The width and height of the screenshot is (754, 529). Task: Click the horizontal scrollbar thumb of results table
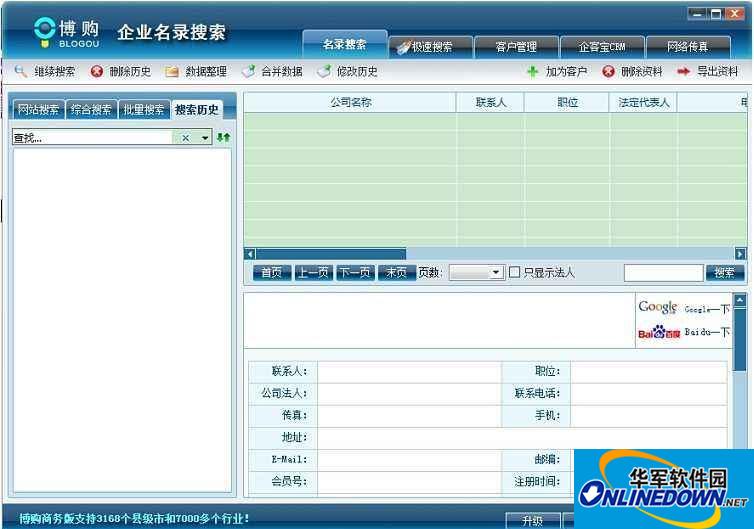tap(330, 254)
